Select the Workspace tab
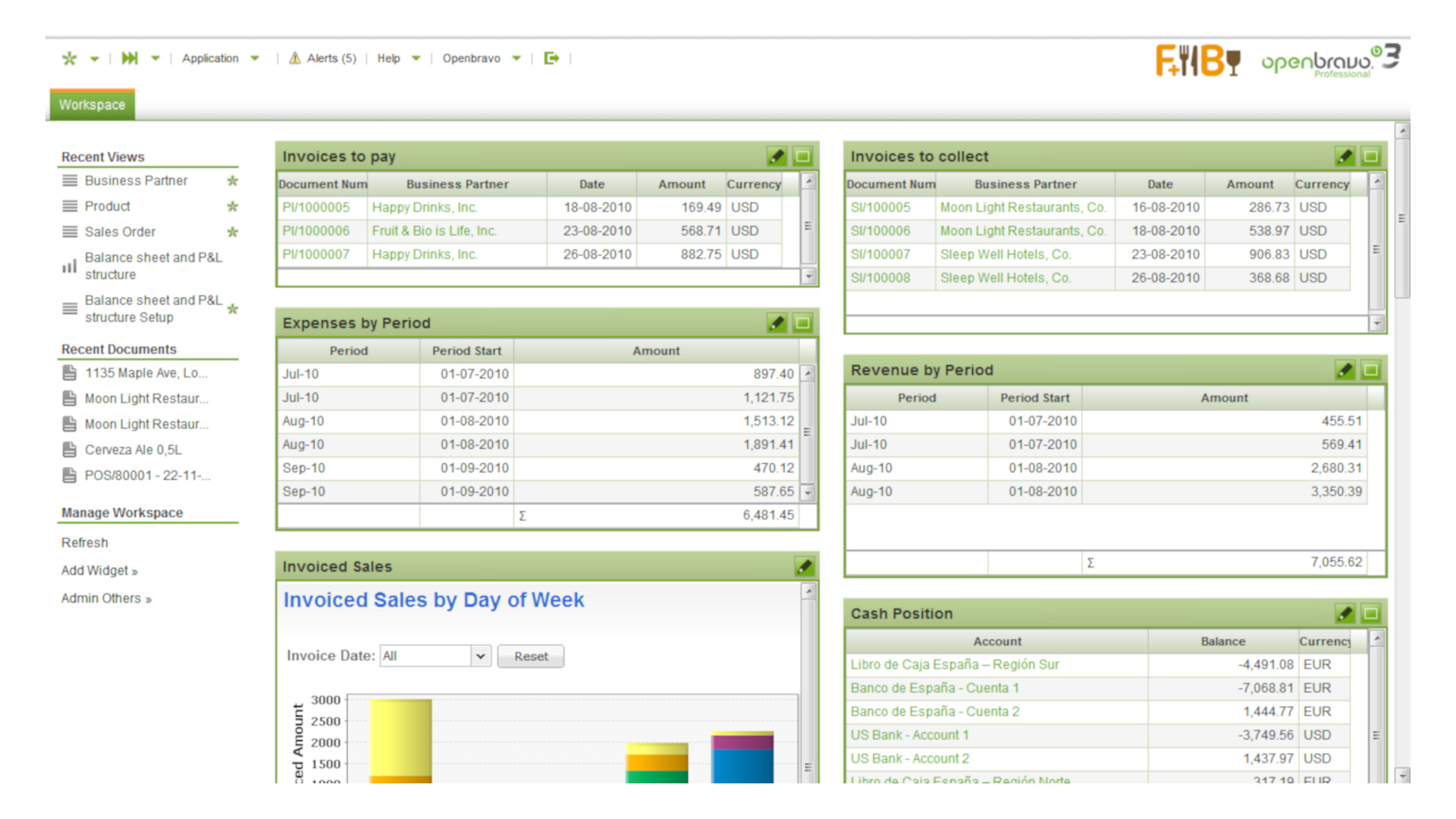 point(92,105)
